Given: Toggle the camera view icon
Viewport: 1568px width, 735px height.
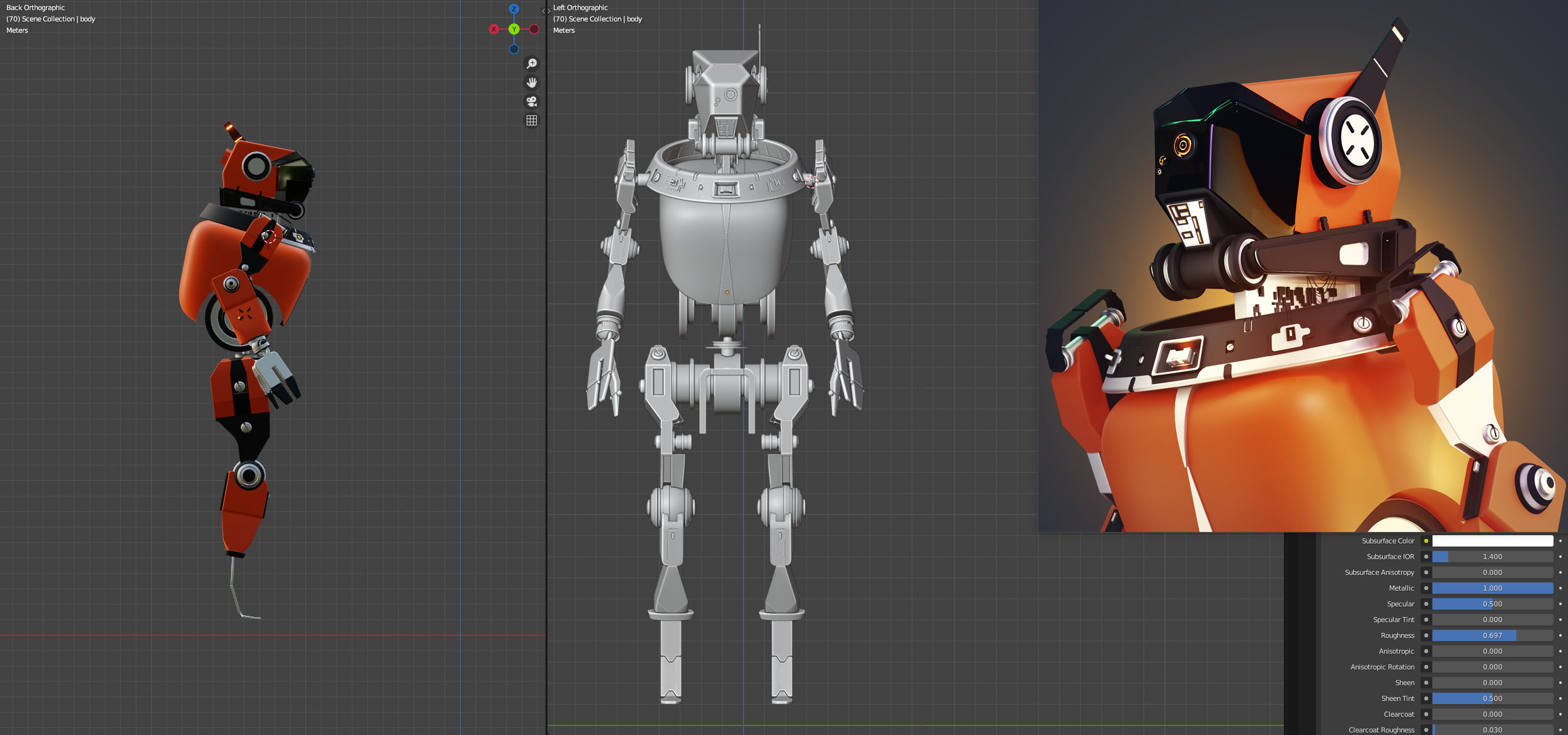Looking at the screenshot, I should pos(532,101).
